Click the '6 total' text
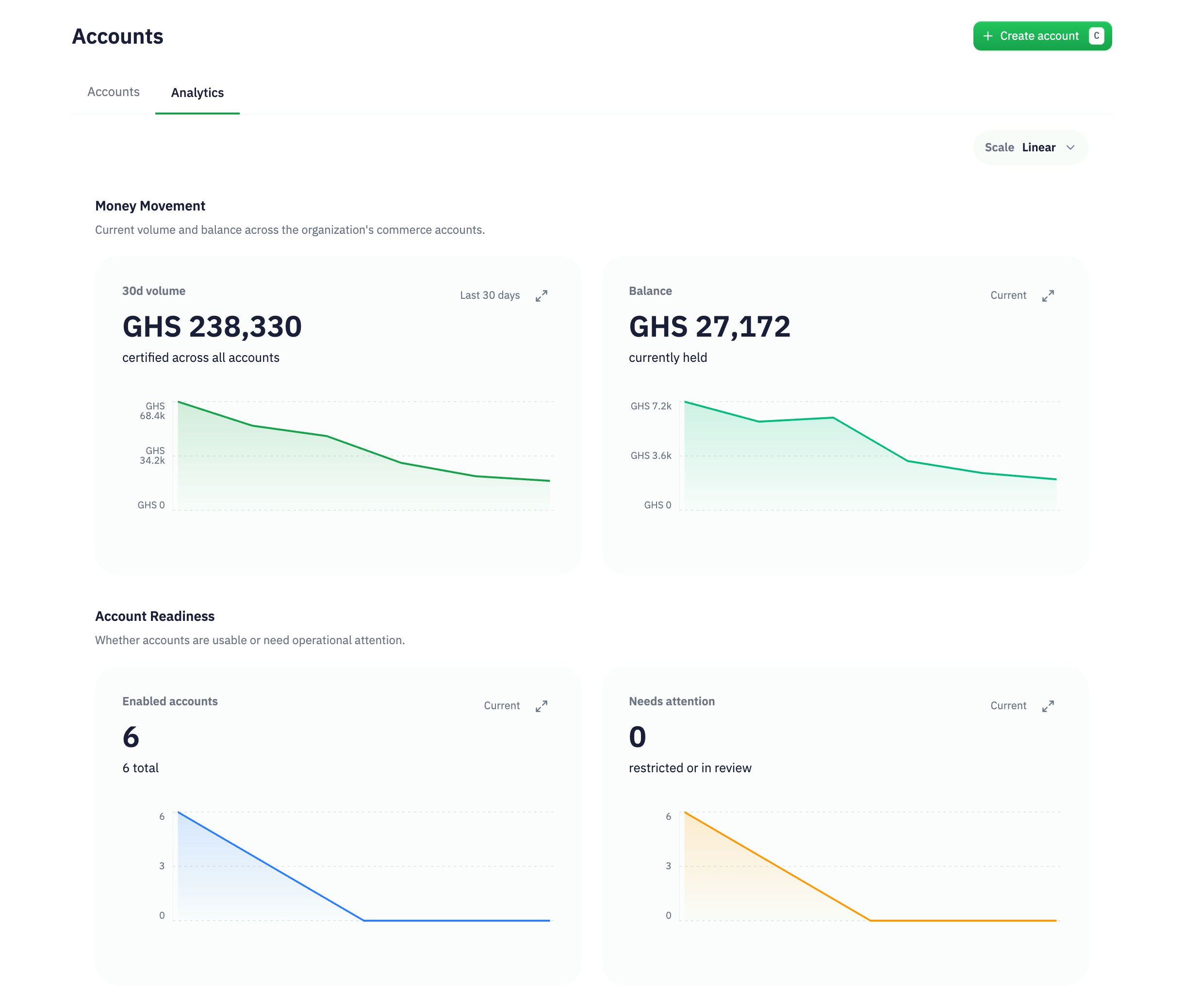1184x1008 pixels. point(141,767)
